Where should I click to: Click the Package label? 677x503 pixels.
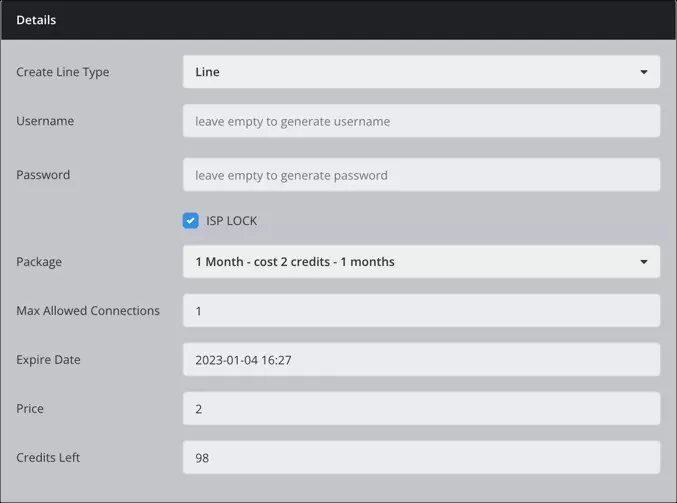pyautogui.click(x=39, y=262)
